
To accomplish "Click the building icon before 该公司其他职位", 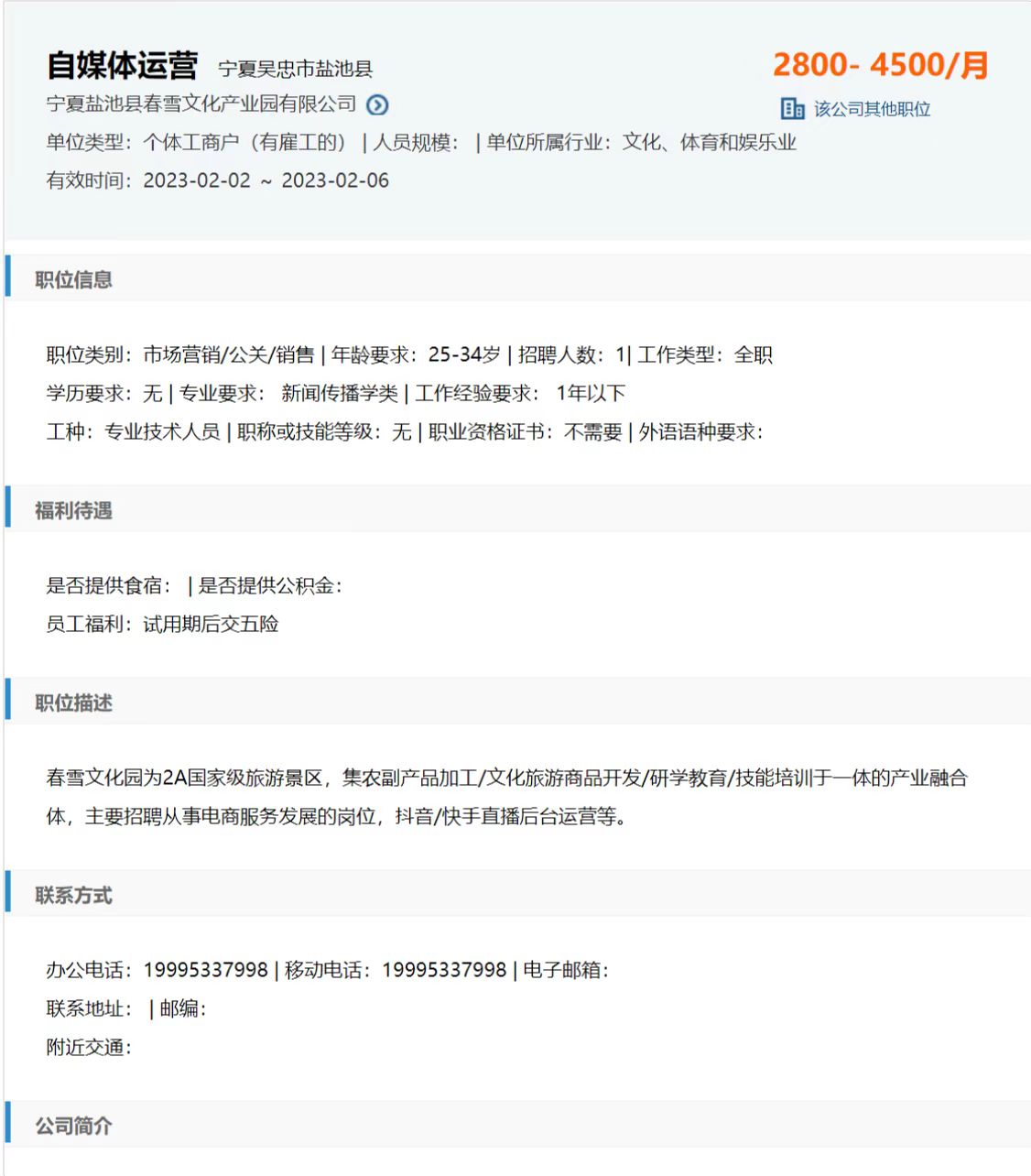I will 792,109.
